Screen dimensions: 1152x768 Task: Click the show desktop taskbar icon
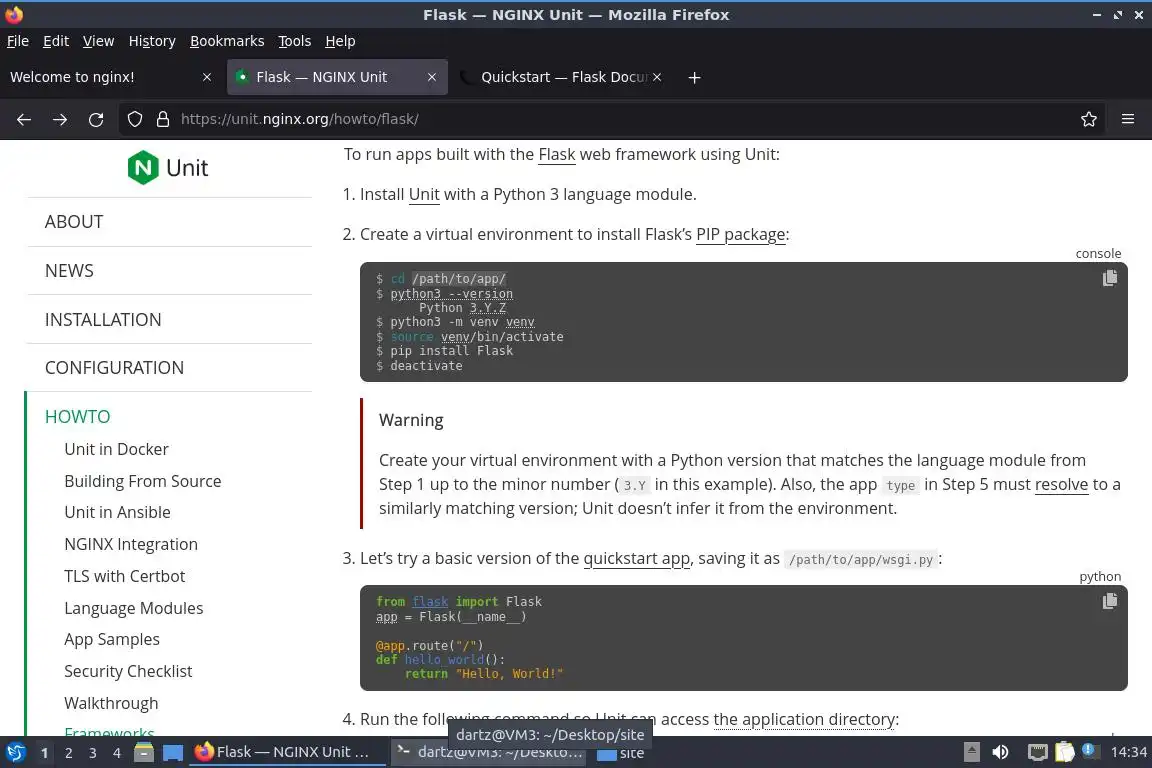[173, 753]
